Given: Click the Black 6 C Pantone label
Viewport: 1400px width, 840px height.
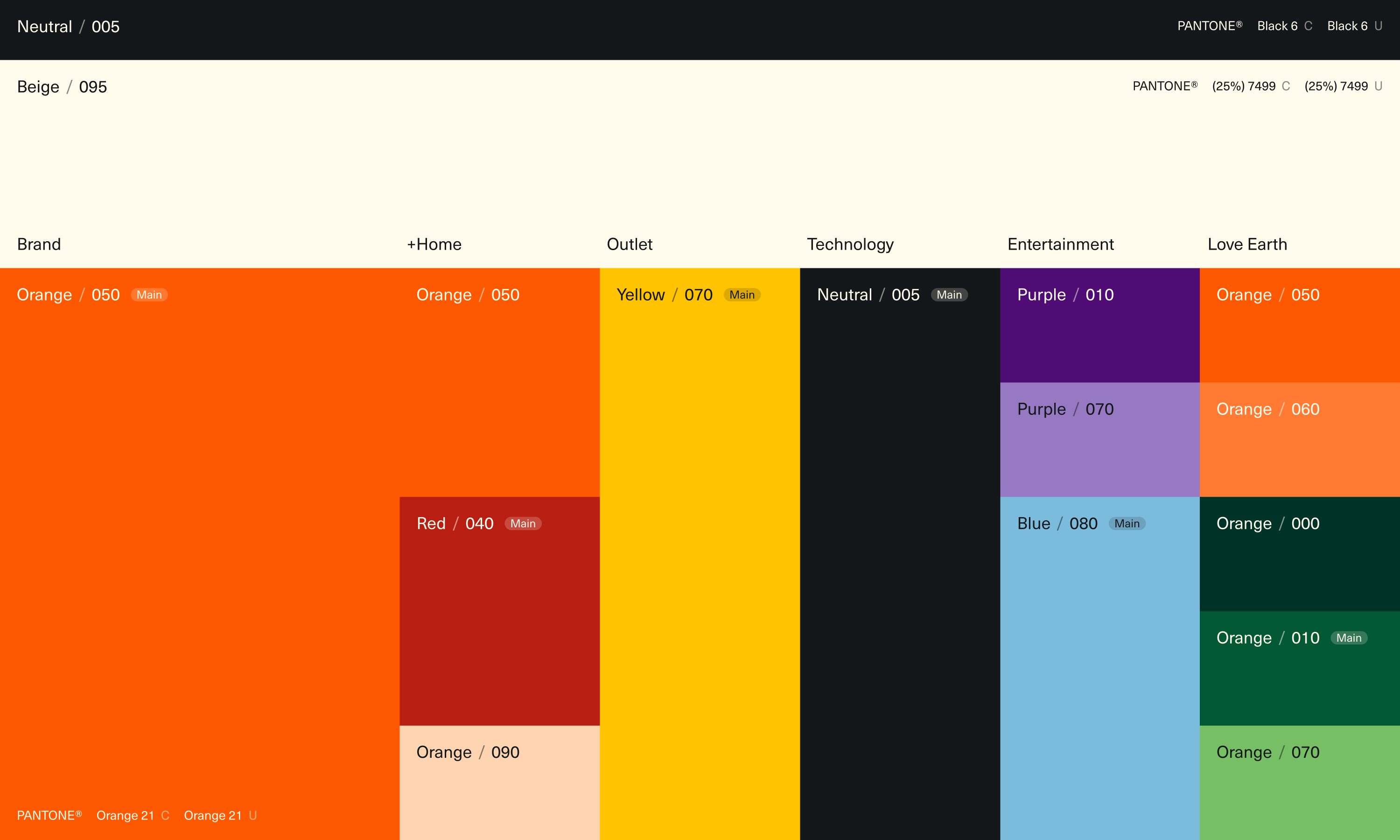Looking at the screenshot, I should coord(1284,26).
